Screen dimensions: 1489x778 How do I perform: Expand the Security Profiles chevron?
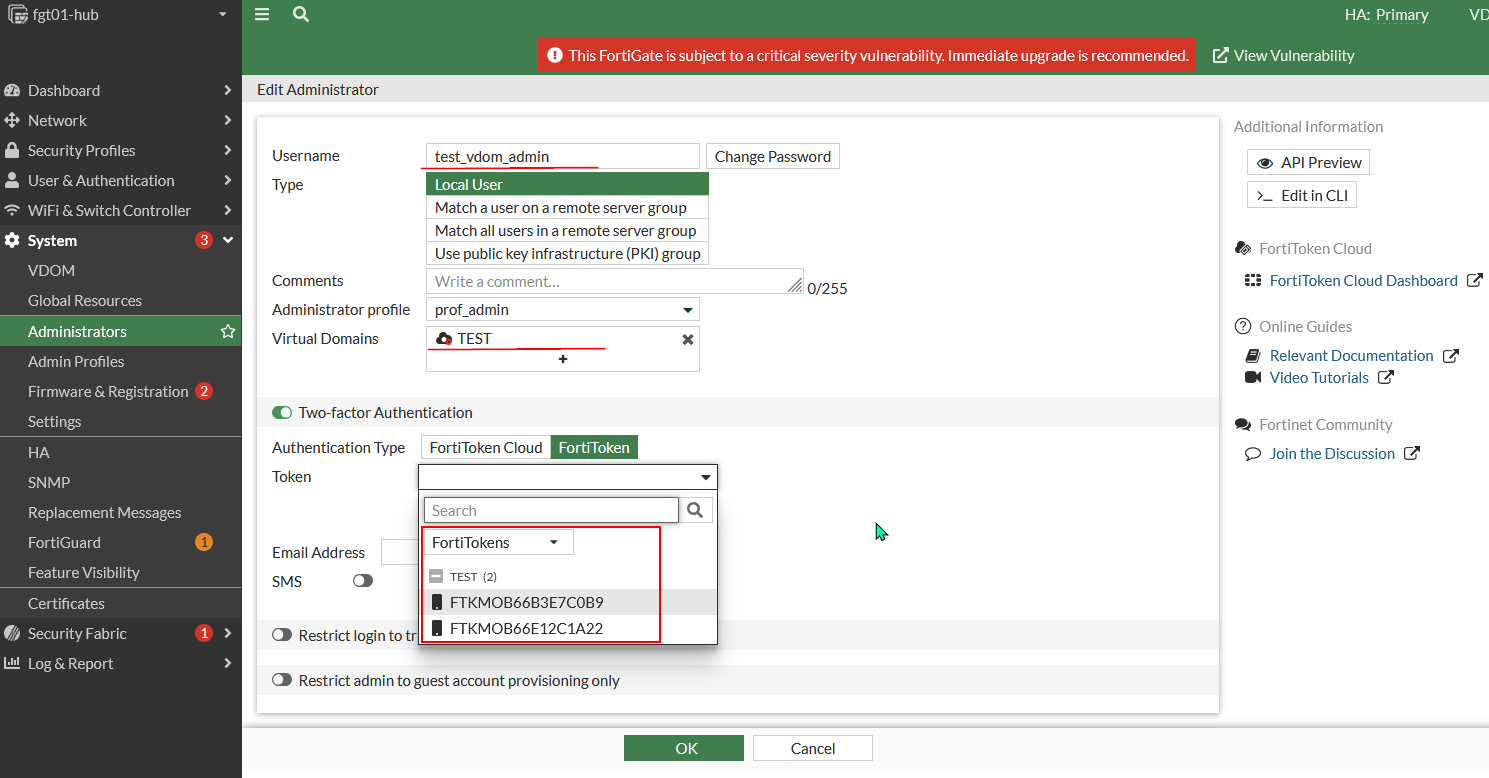228,150
